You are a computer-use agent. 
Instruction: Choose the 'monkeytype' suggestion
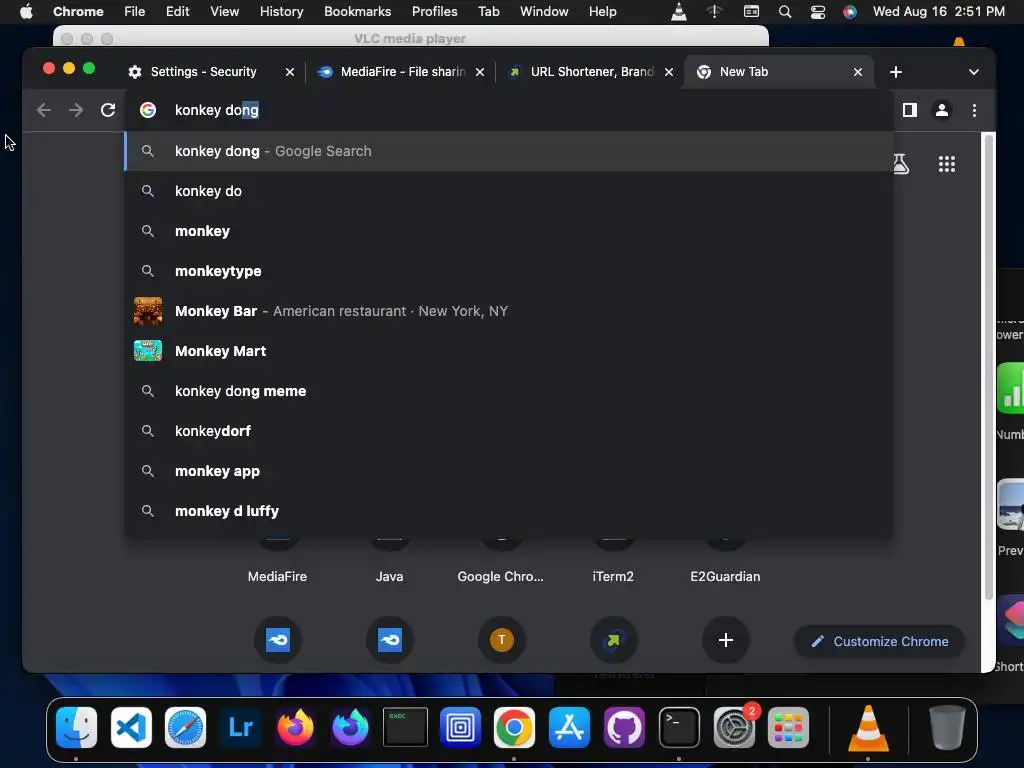click(509, 271)
